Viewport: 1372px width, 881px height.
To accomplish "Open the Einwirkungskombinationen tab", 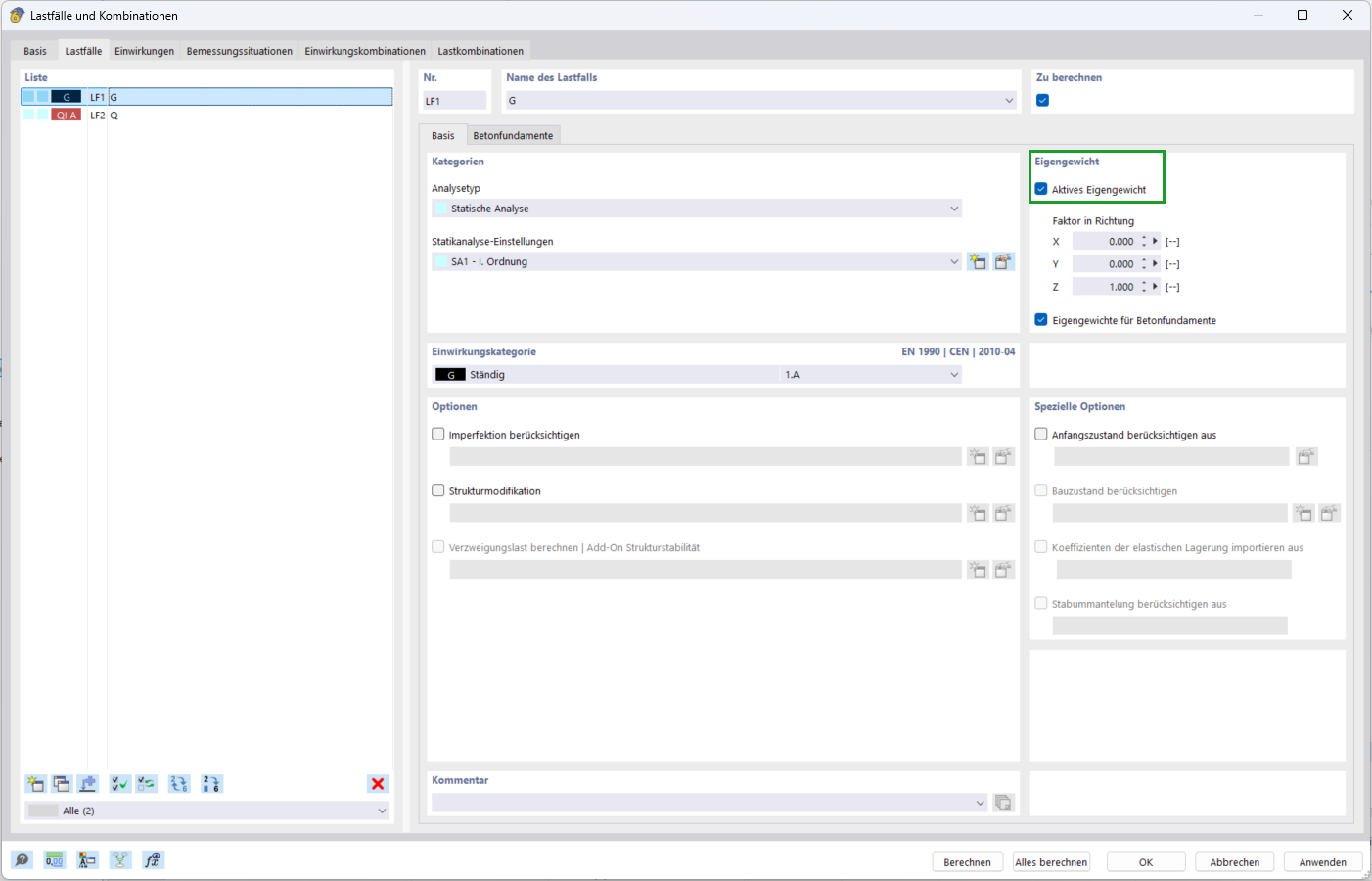I will [x=365, y=51].
